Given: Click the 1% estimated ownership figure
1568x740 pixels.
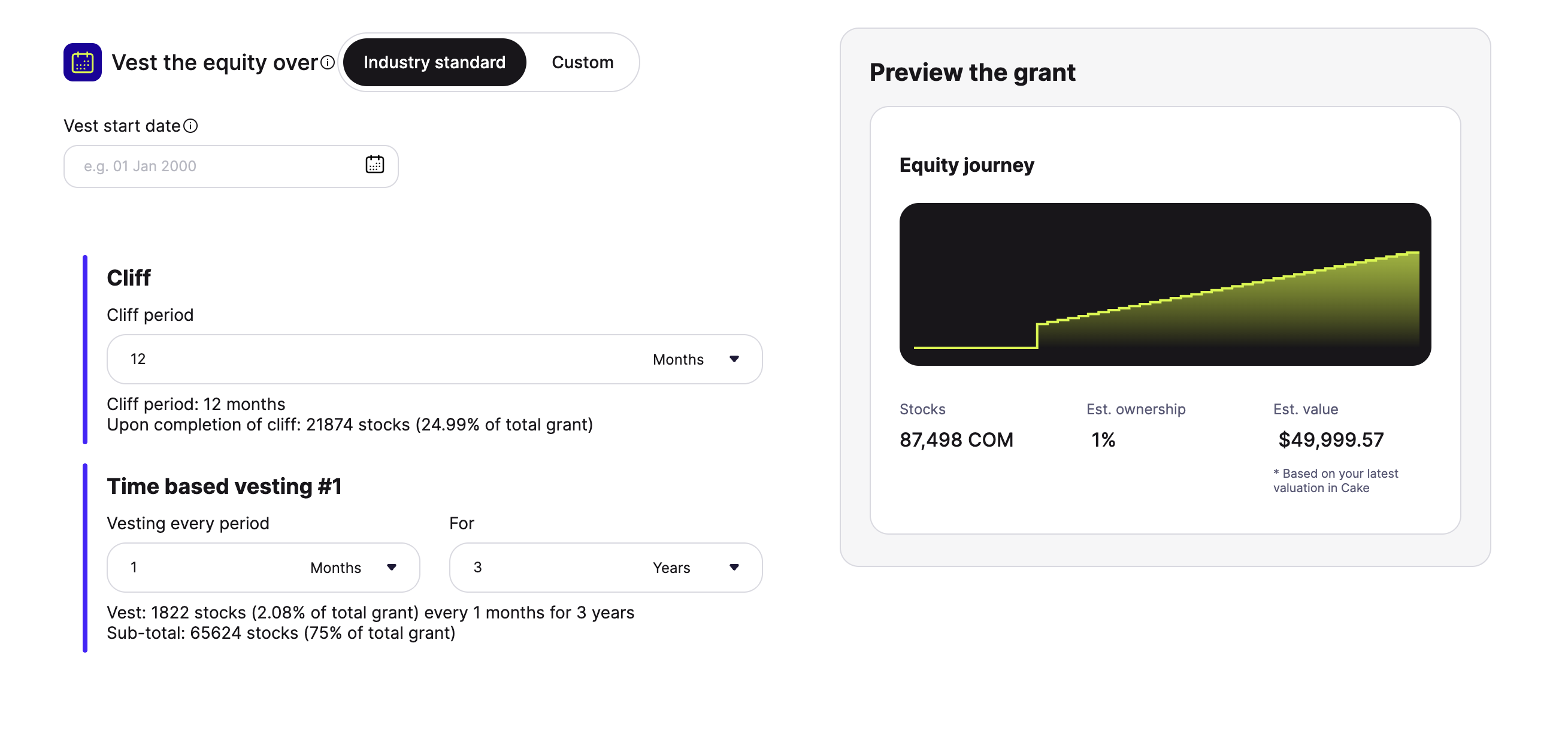Looking at the screenshot, I should [1103, 439].
